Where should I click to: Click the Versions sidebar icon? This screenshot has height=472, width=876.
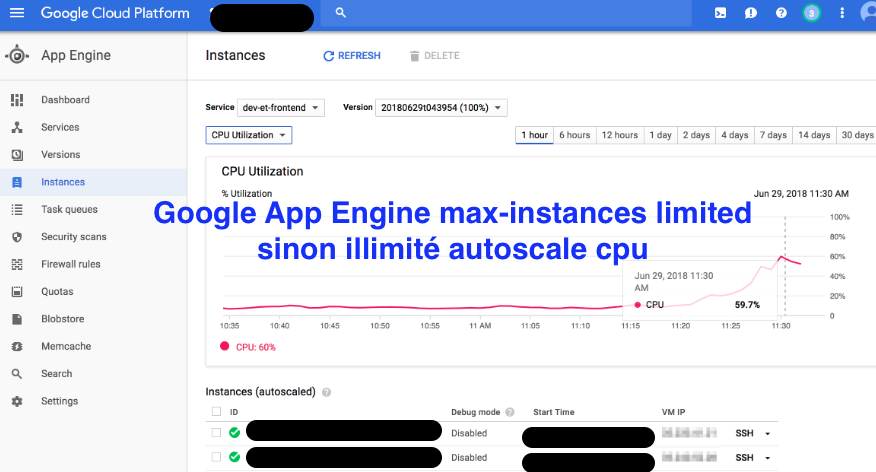[17, 154]
